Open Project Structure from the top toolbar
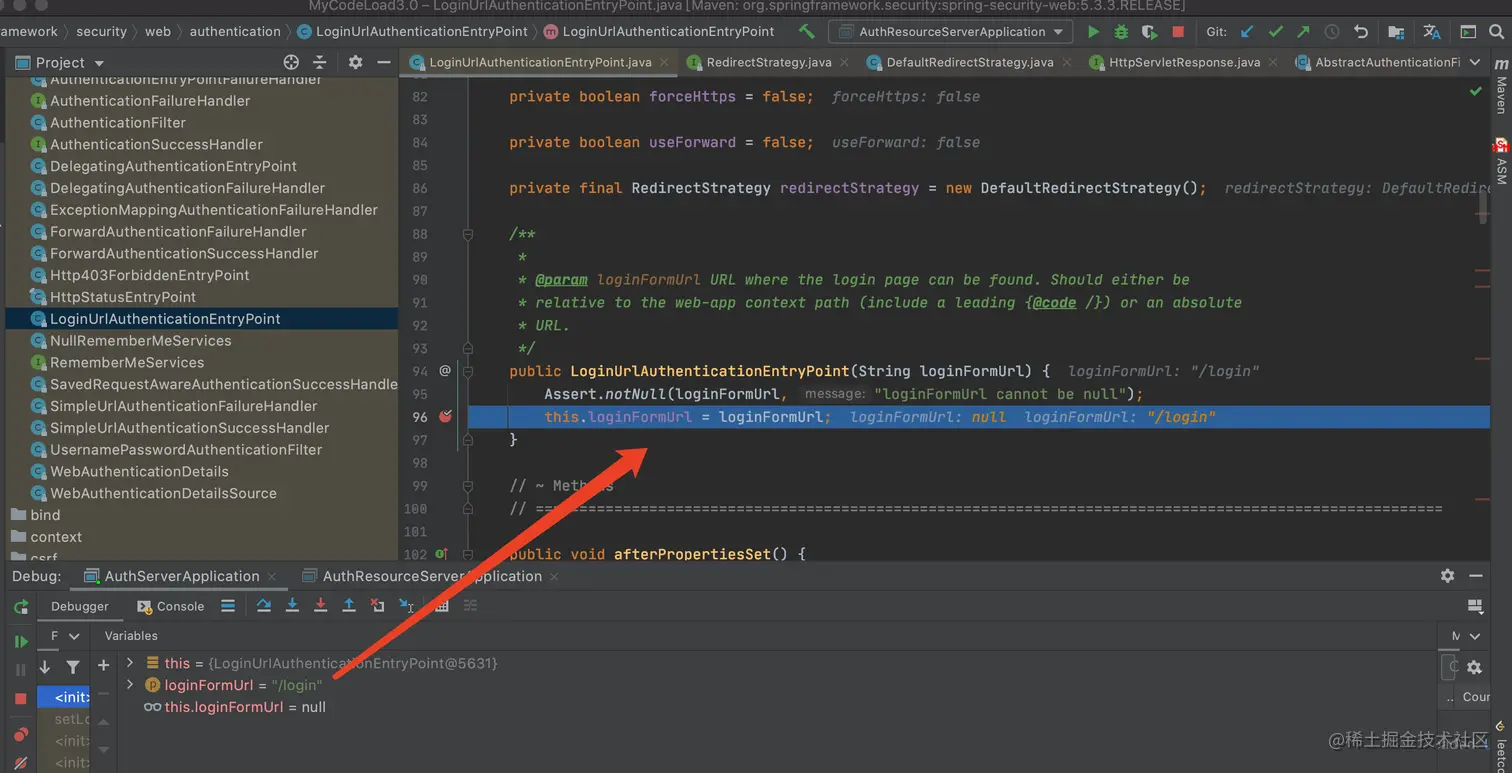Viewport: 1512px width, 773px height. 1396,32
